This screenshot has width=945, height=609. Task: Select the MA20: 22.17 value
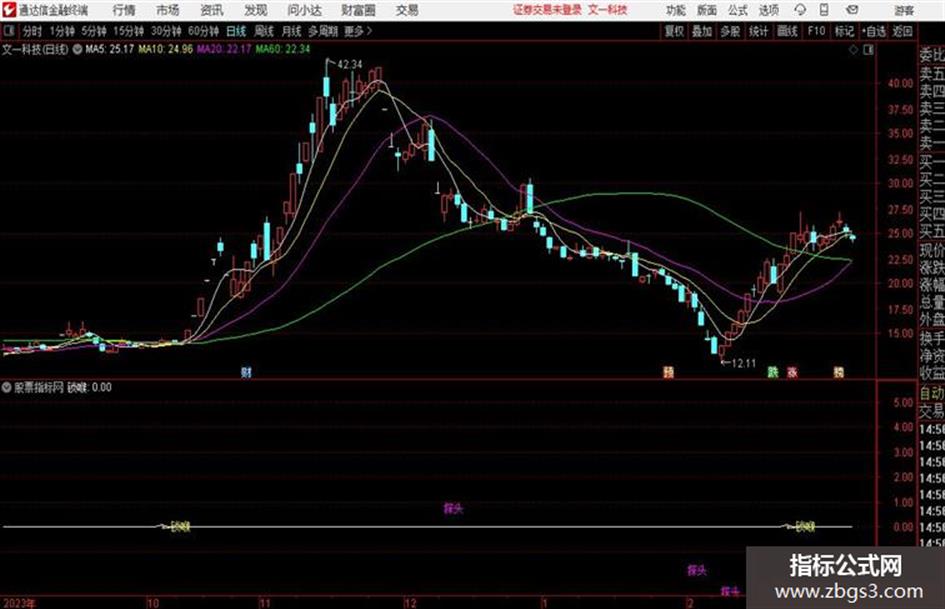[224, 49]
